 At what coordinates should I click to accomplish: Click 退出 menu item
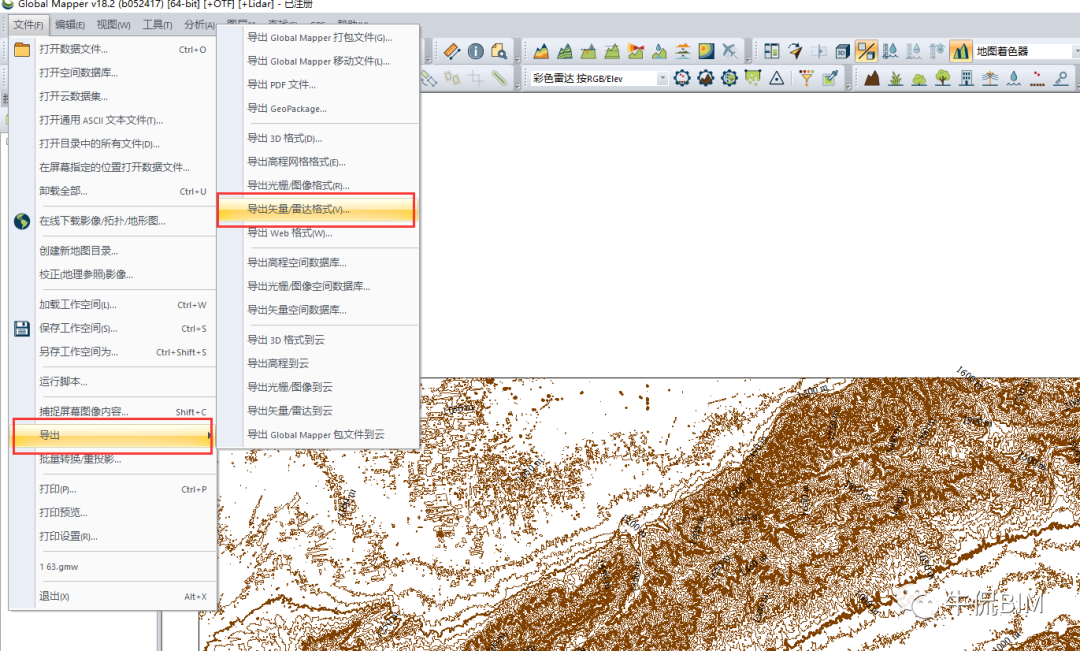coord(112,597)
